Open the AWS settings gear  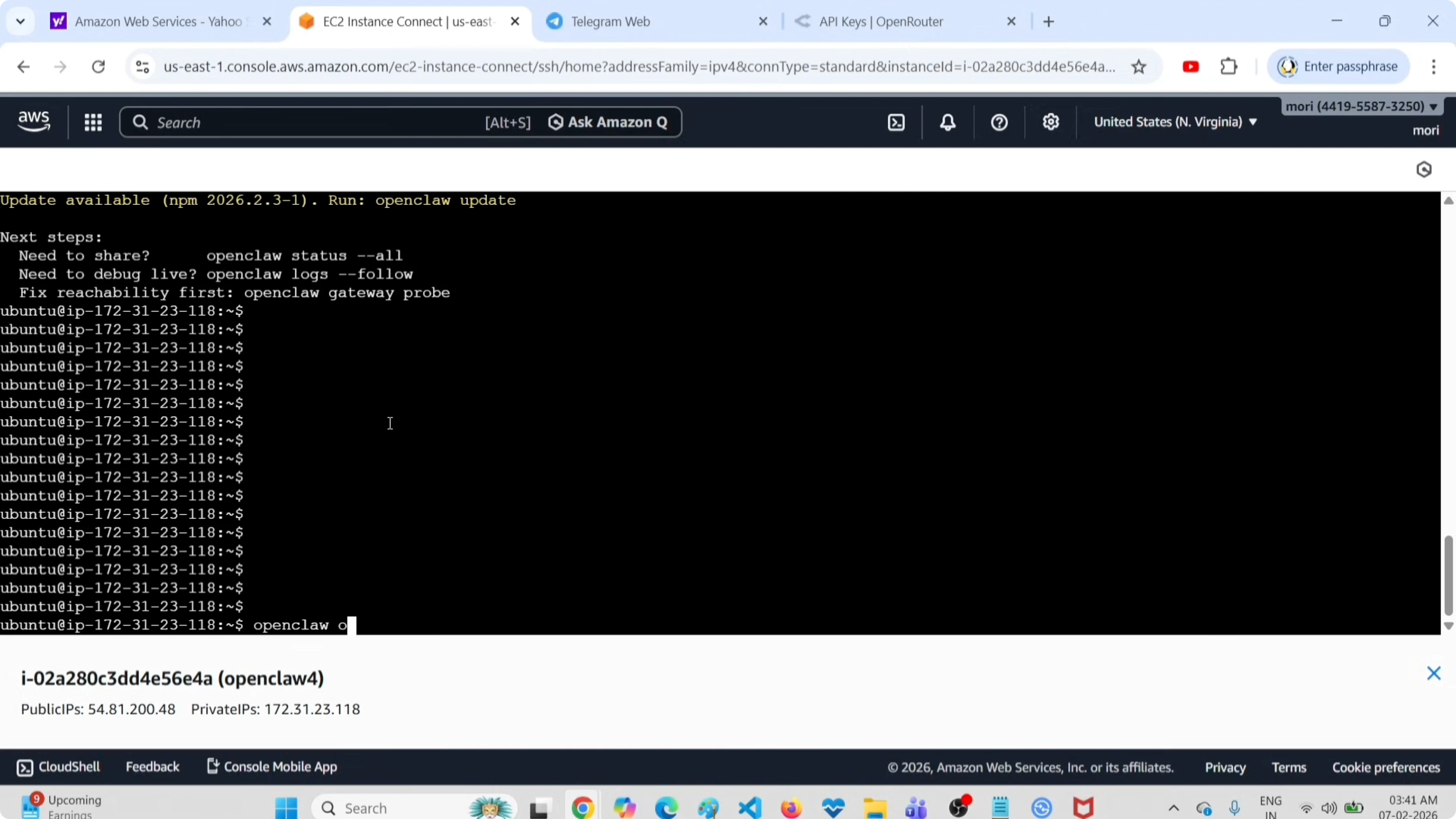click(1051, 122)
